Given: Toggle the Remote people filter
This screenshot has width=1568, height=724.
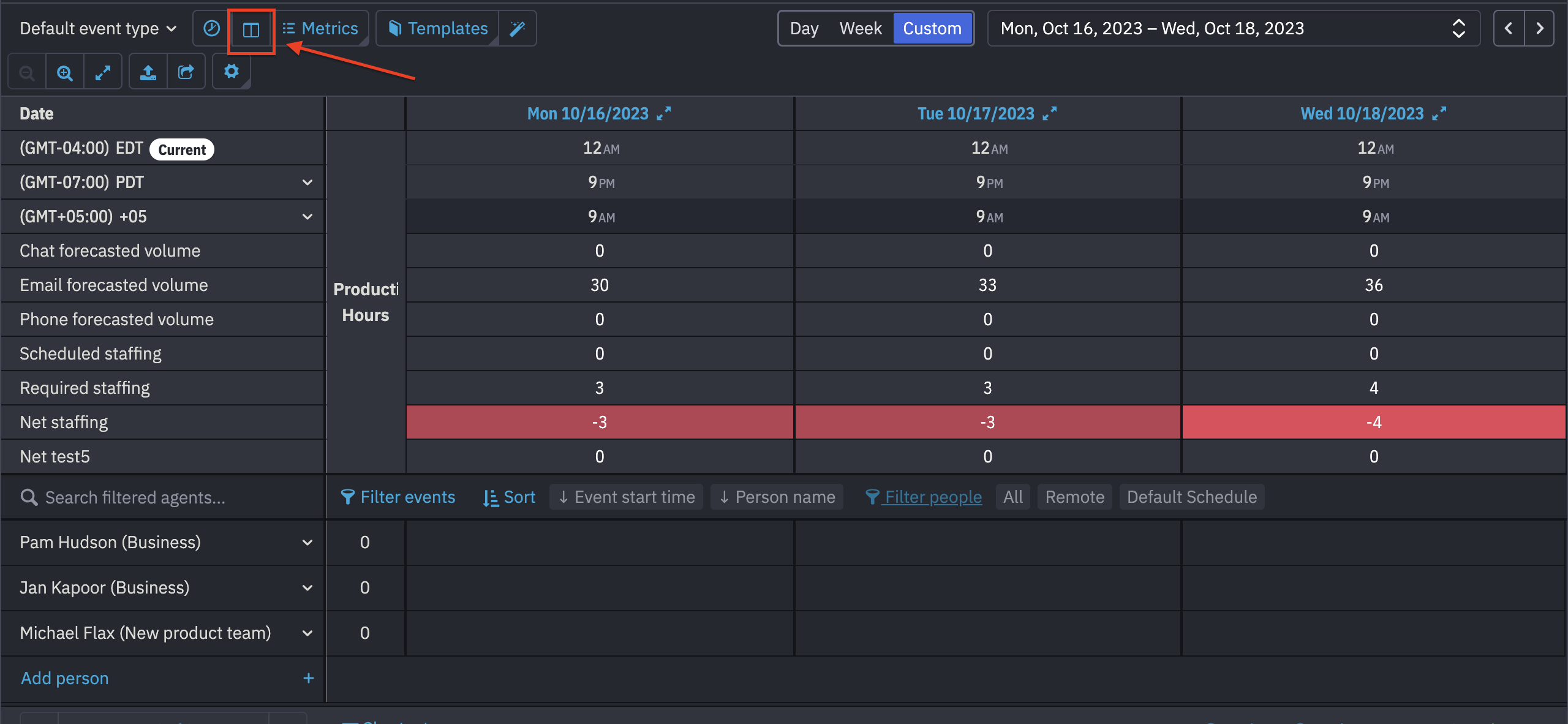Looking at the screenshot, I should click(x=1074, y=497).
